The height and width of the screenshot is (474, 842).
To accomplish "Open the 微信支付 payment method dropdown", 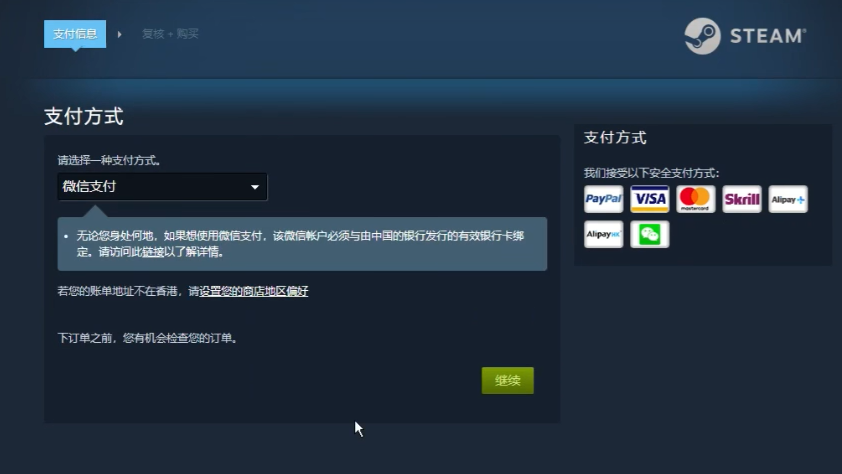I will pyautogui.click(x=162, y=187).
